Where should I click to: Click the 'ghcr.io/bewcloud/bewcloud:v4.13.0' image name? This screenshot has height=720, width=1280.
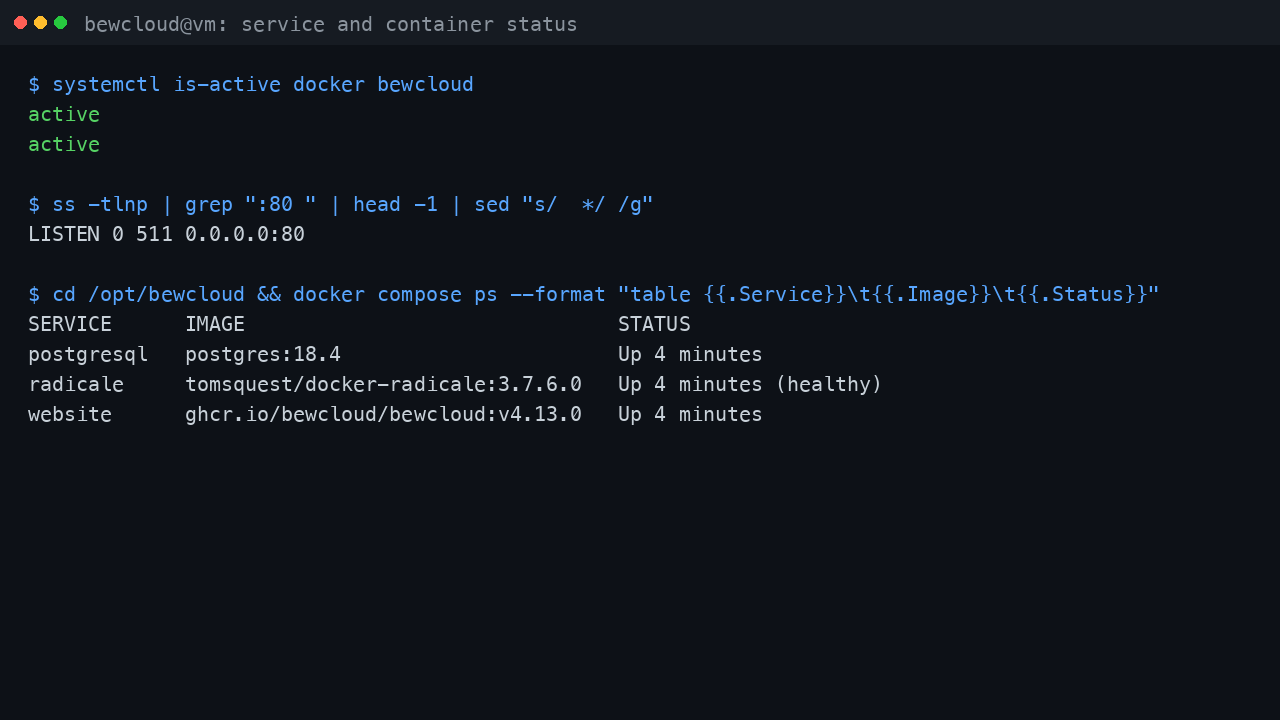pos(383,415)
